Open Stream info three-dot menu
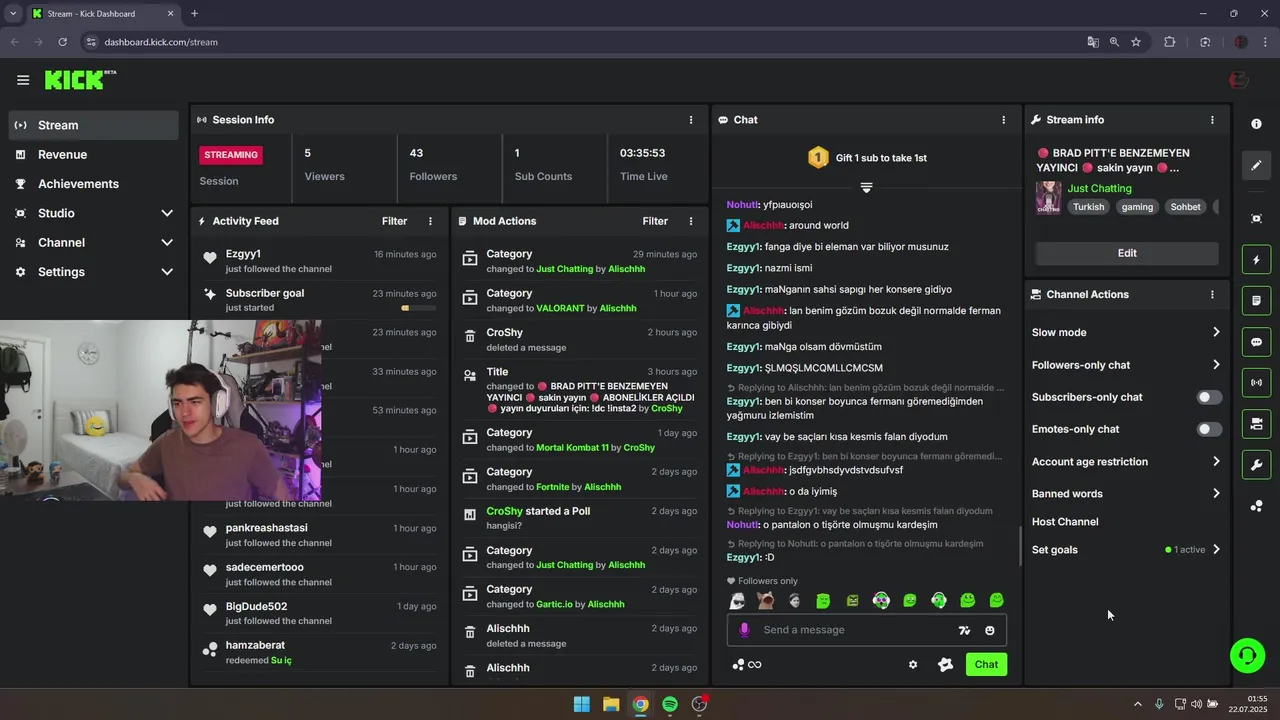Viewport: 1280px width, 720px height. pyautogui.click(x=1212, y=120)
